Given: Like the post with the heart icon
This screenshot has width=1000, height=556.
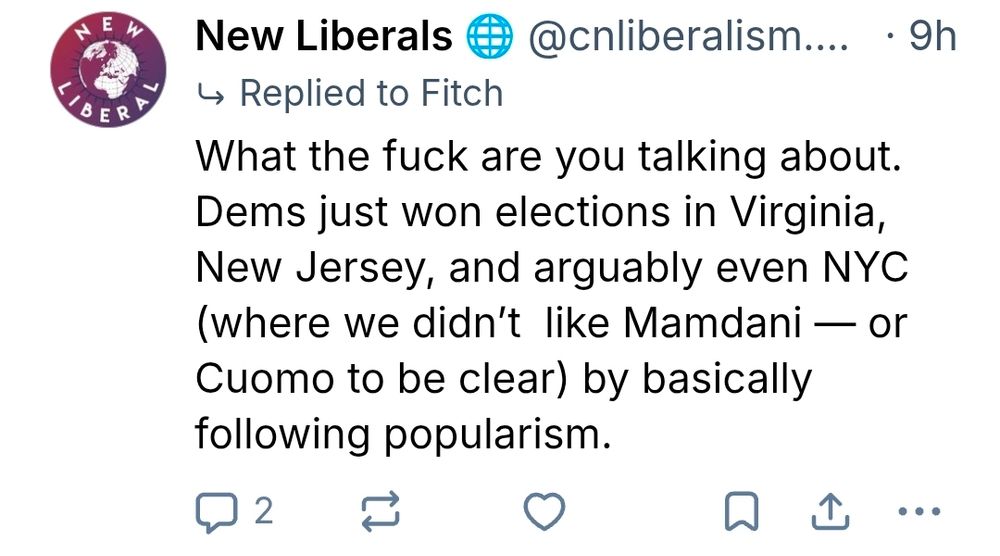Looking at the screenshot, I should pyautogui.click(x=544, y=513).
